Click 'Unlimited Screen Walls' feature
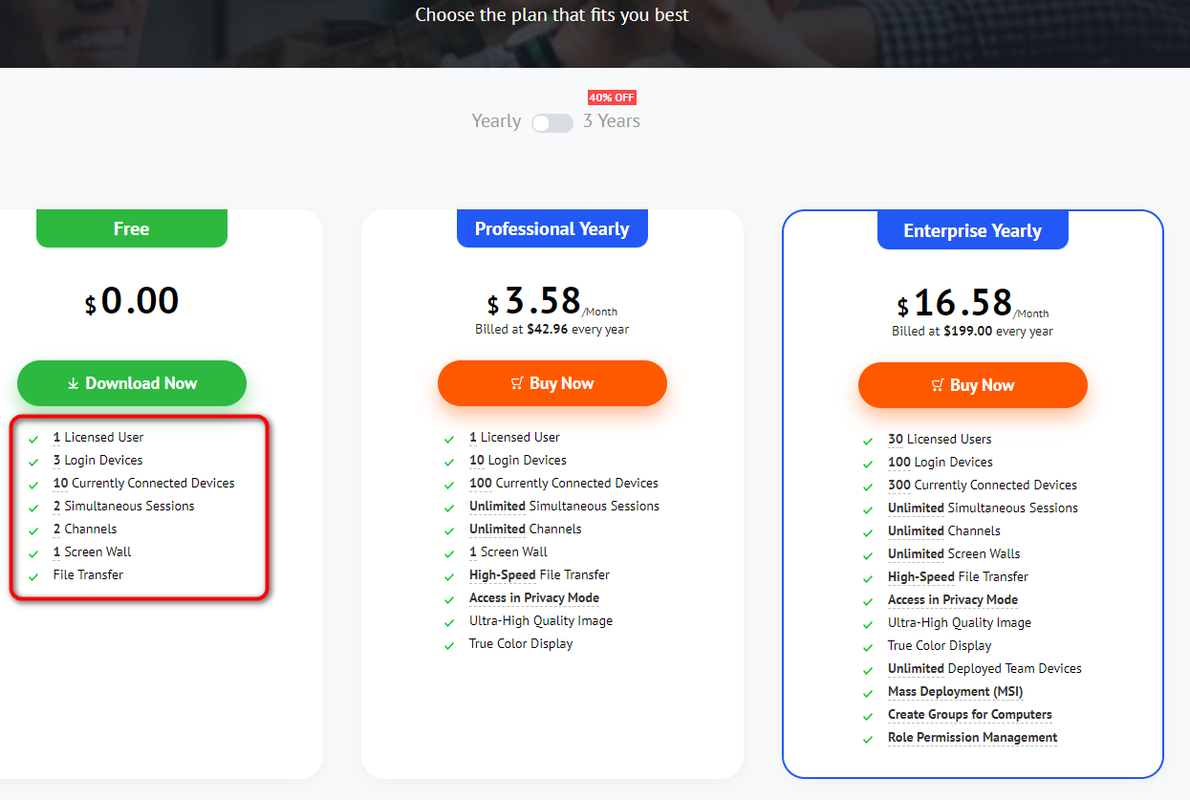 click(954, 553)
